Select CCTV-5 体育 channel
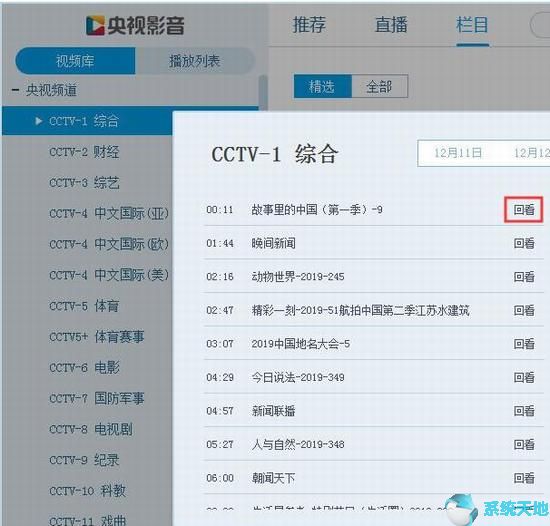 (84, 306)
